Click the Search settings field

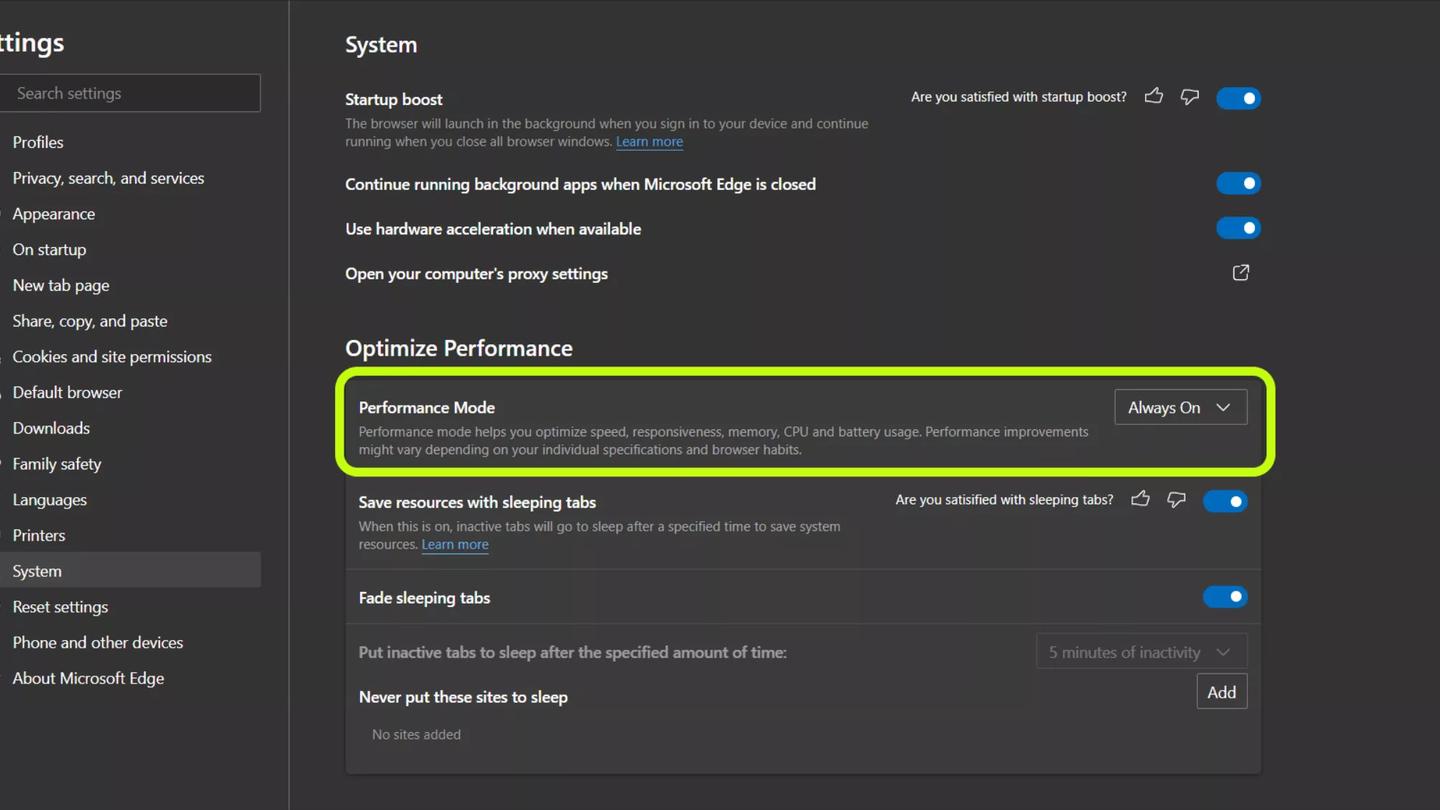[x=131, y=93]
